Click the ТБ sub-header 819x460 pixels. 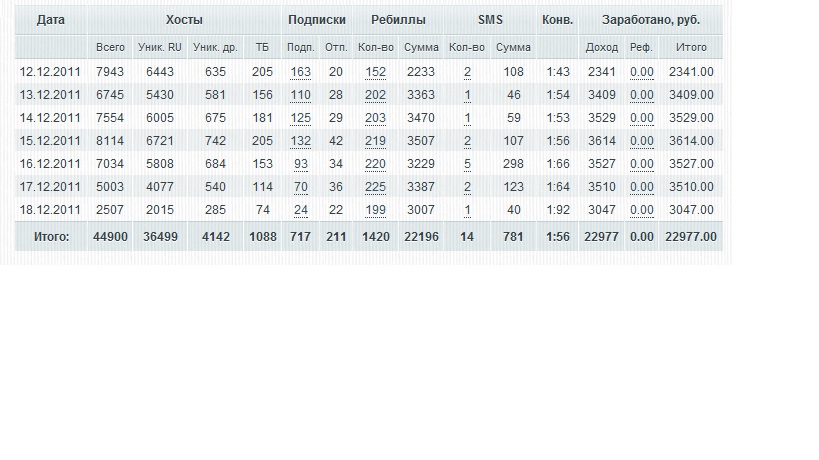[x=262, y=47]
